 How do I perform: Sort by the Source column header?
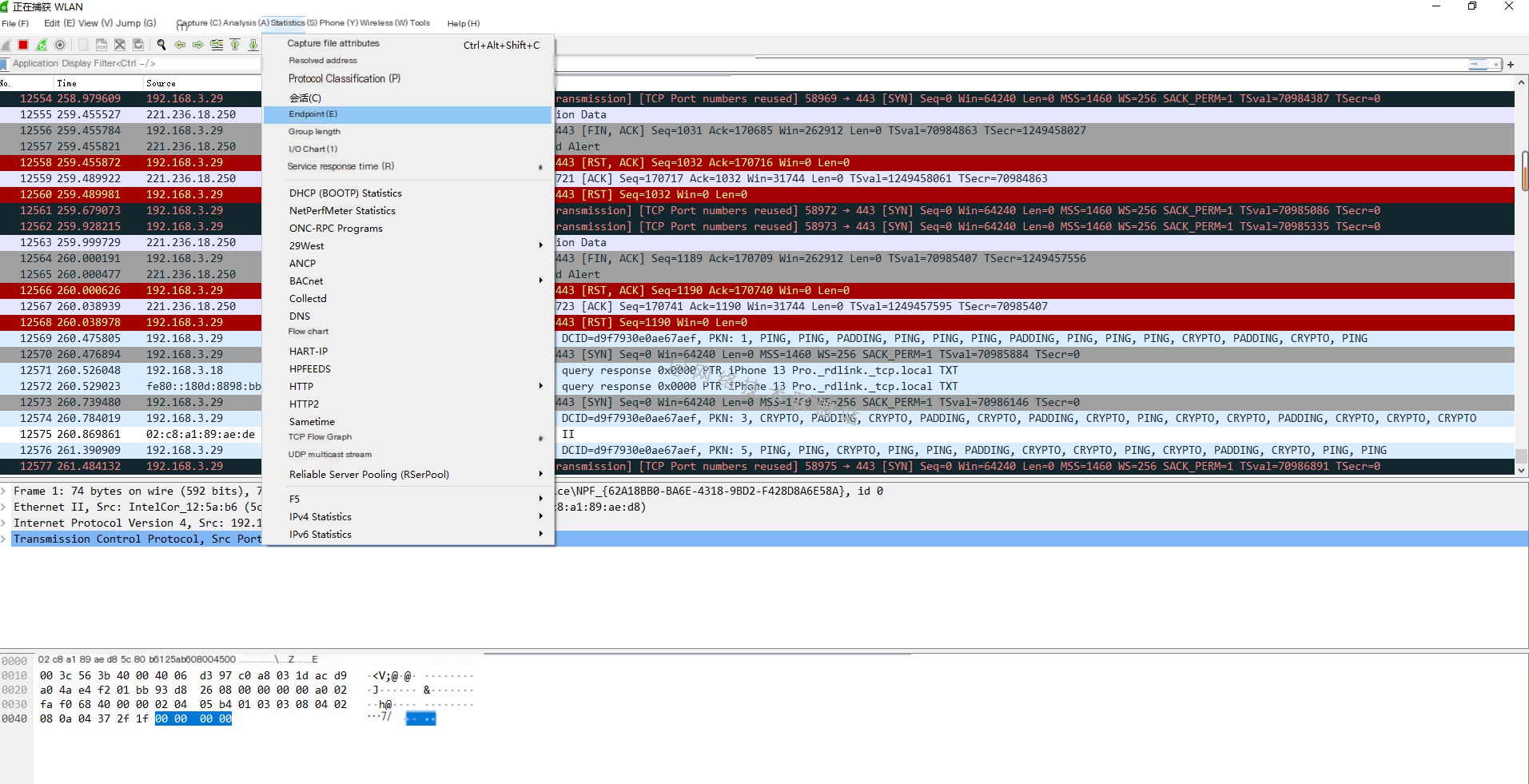click(x=202, y=83)
